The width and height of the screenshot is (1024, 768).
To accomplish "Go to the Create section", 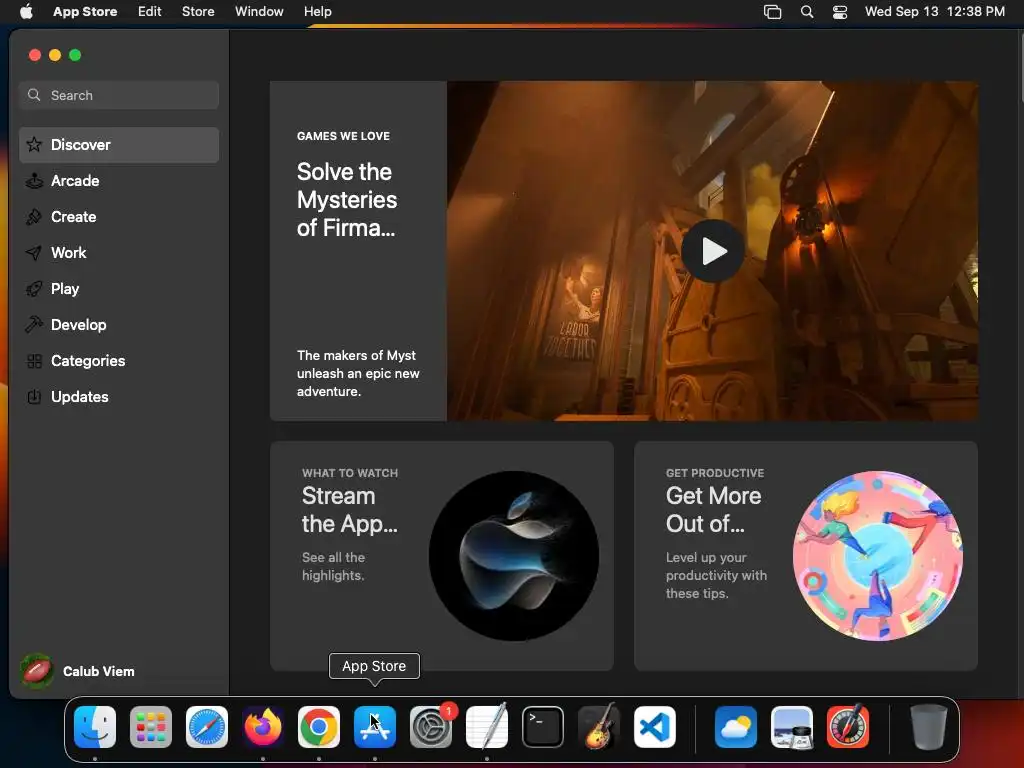I will [119, 217].
